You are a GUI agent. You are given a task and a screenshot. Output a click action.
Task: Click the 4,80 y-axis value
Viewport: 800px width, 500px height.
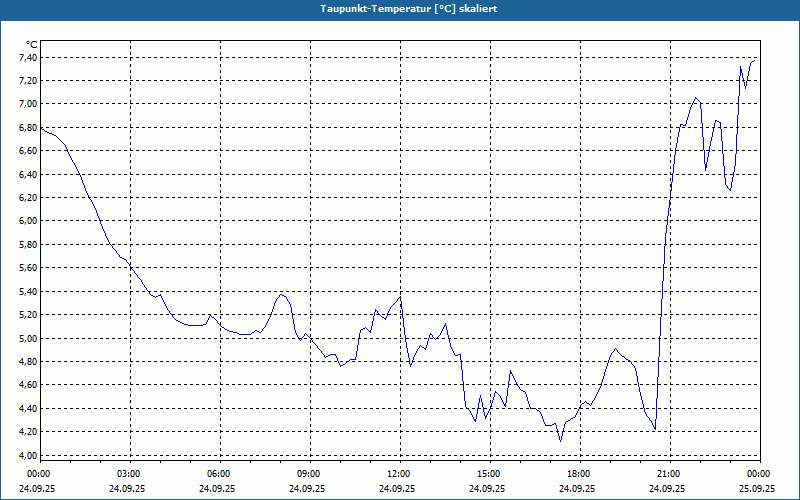point(29,361)
